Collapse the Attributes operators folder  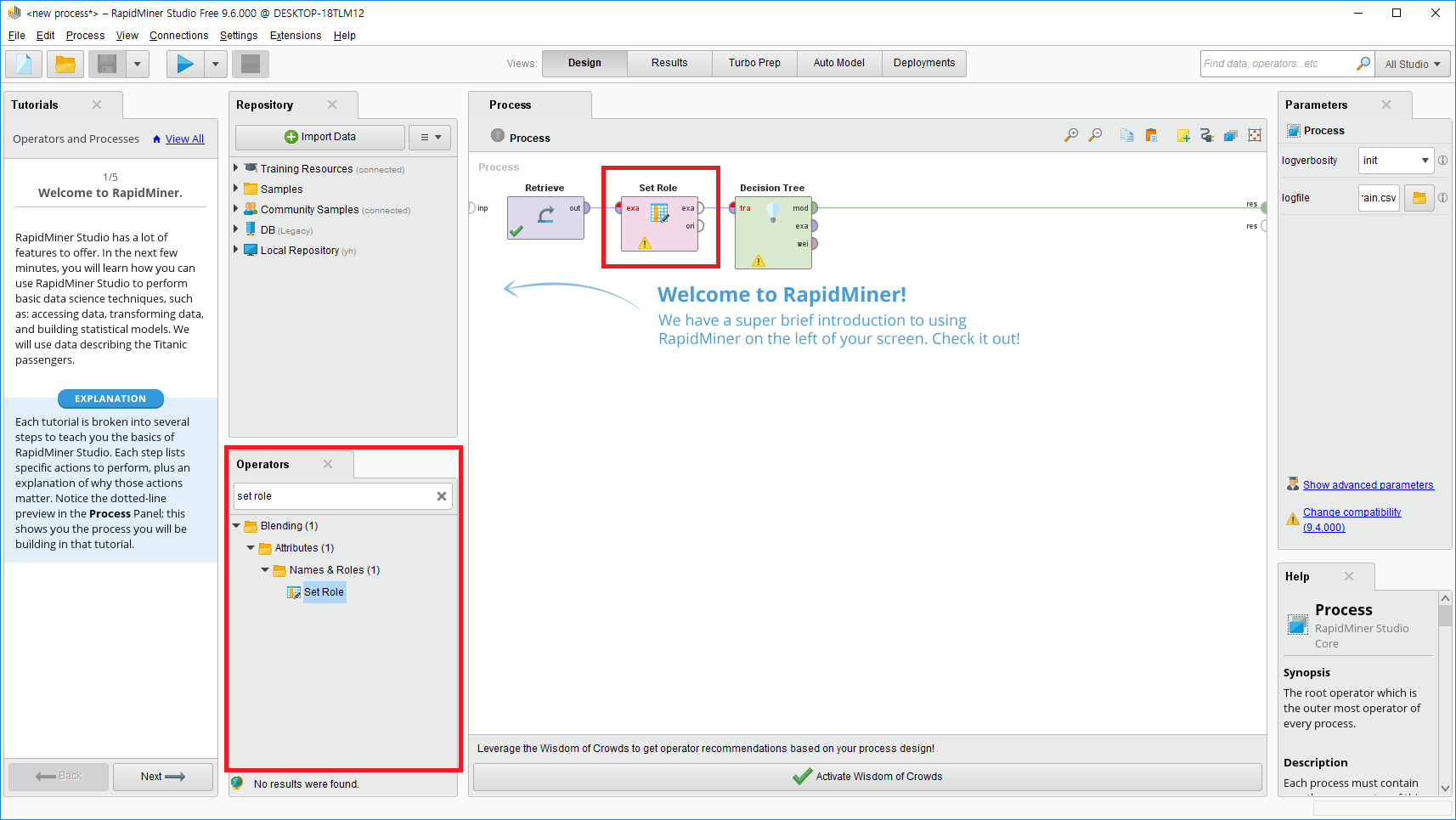pyautogui.click(x=251, y=548)
